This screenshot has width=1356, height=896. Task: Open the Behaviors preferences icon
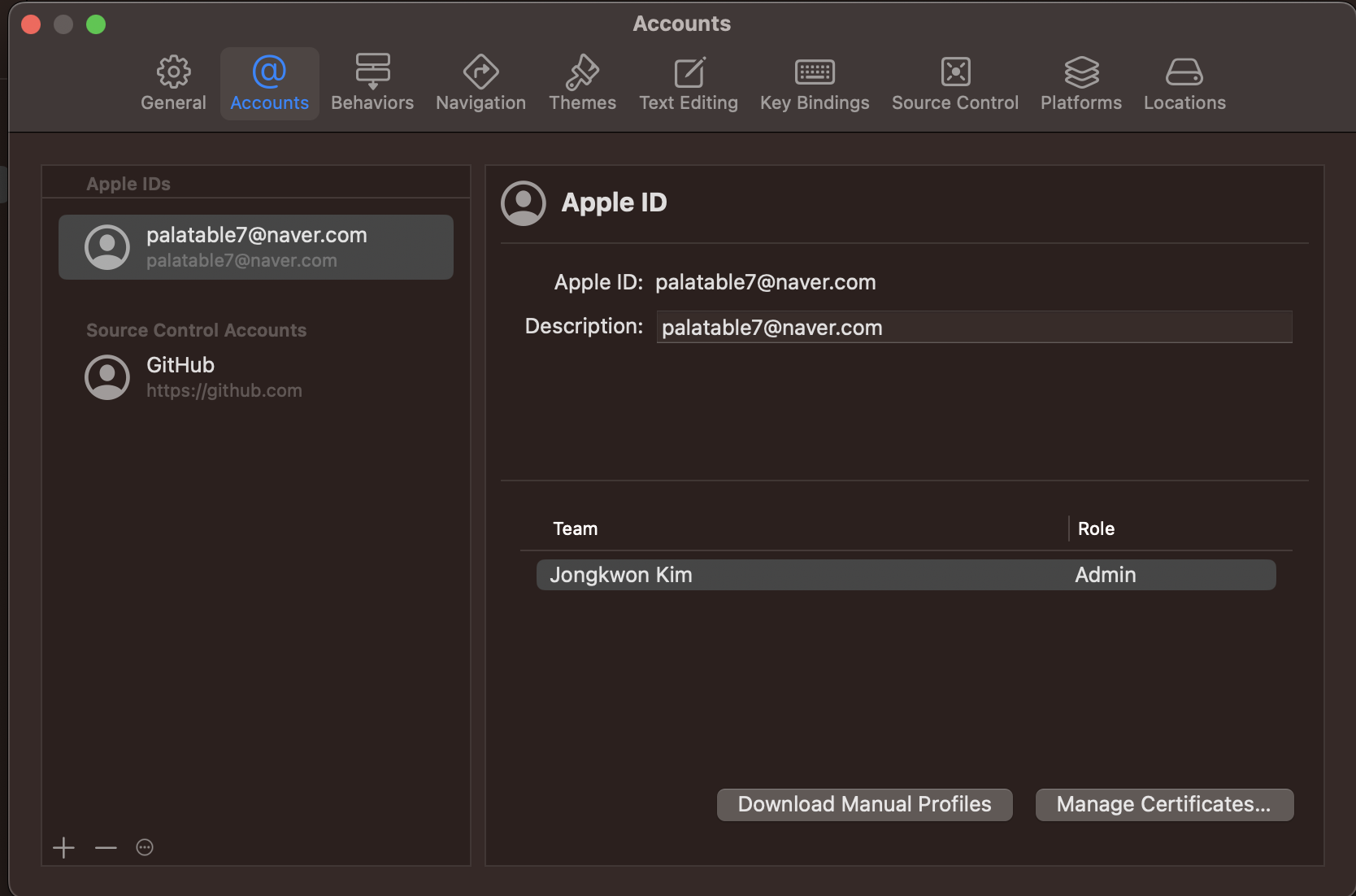point(372,72)
